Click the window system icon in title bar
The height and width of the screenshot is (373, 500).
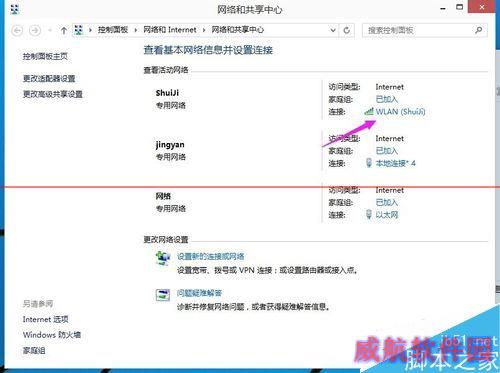tap(14, 9)
